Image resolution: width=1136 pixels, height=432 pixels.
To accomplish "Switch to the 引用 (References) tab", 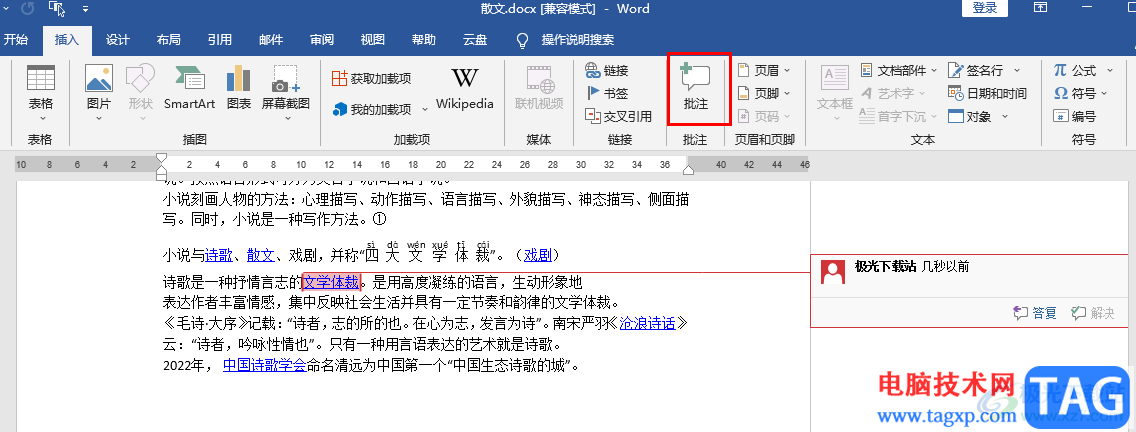I will click(x=220, y=40).
